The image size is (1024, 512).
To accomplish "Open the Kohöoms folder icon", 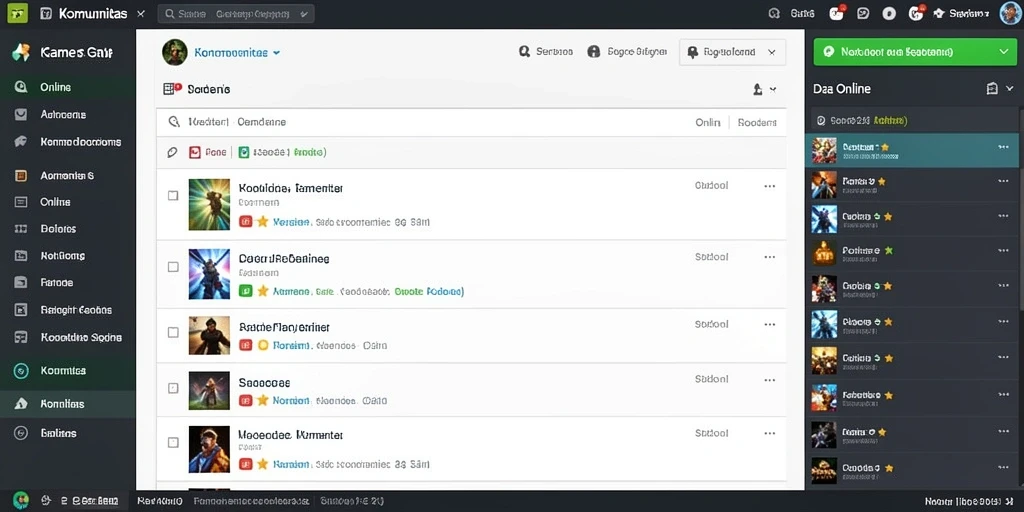I will [x=21, y=256].
